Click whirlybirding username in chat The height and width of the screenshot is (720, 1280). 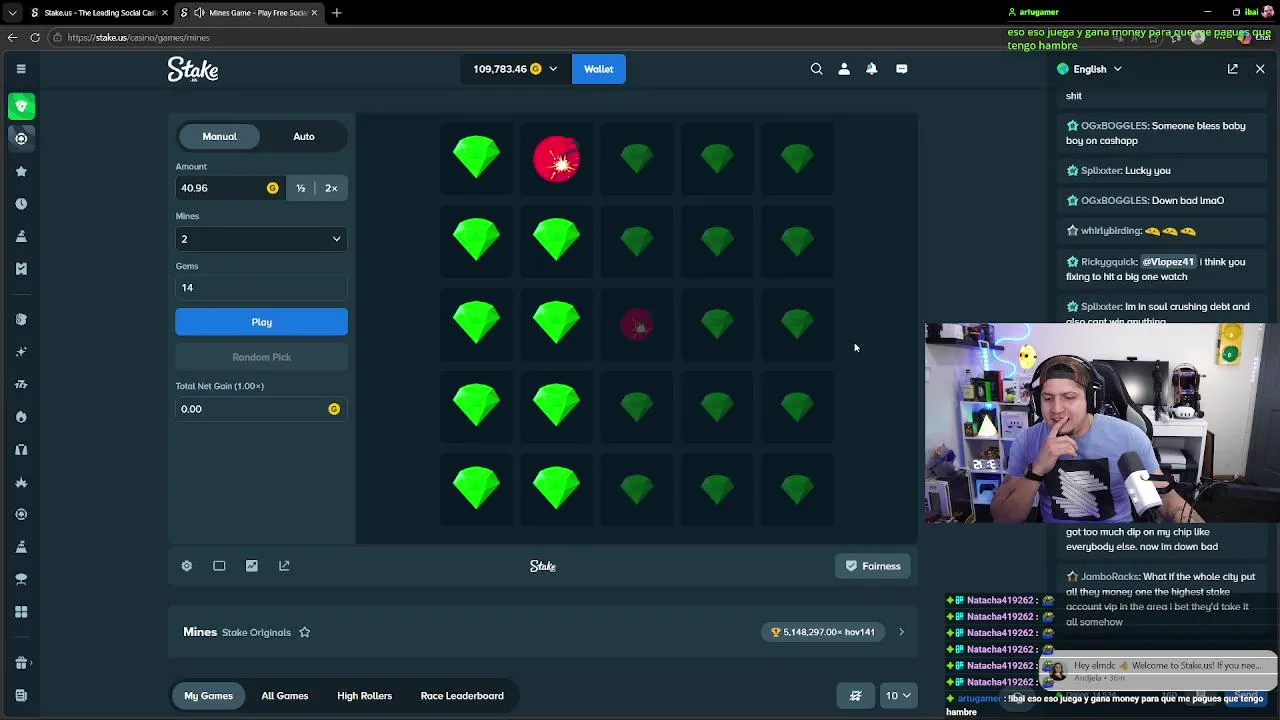click(x=1111, y=231)
